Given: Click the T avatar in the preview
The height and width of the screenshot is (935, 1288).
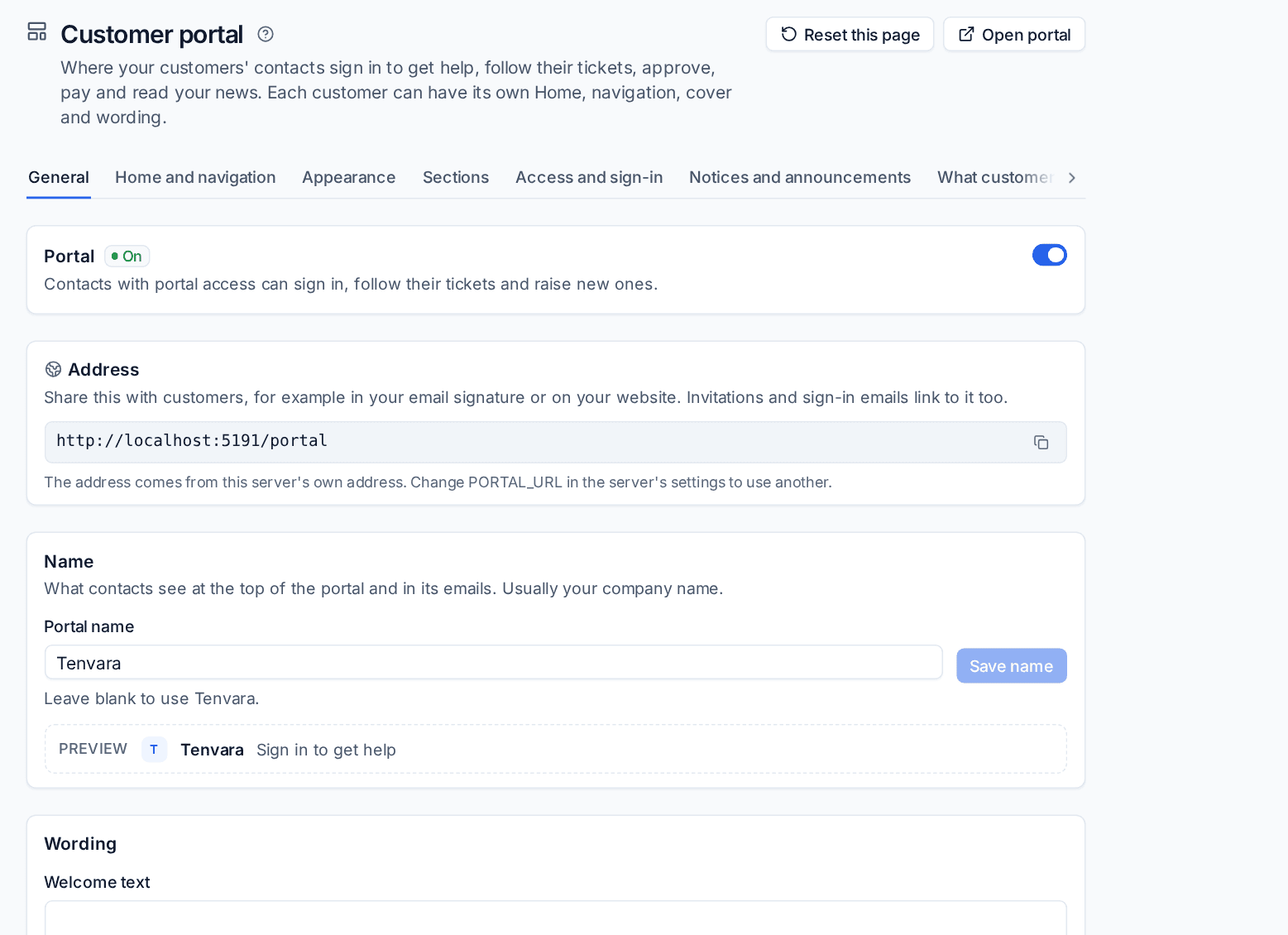Looking at the screenshot, I should 154,750.
